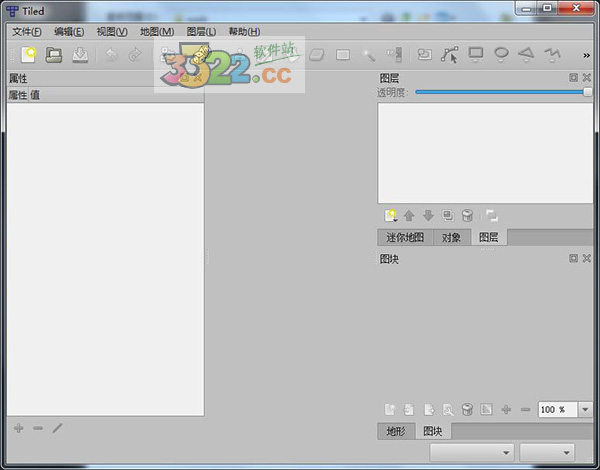This screenshot has width=600, height=470.
Task: Select the Edit Polygons tool
Action: point(449,55)
